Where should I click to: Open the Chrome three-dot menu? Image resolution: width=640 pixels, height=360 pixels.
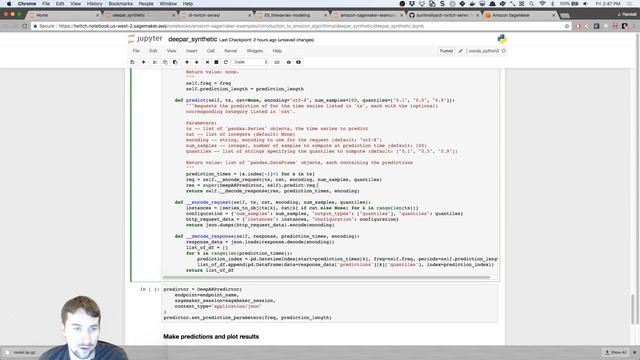click(635, 26)
